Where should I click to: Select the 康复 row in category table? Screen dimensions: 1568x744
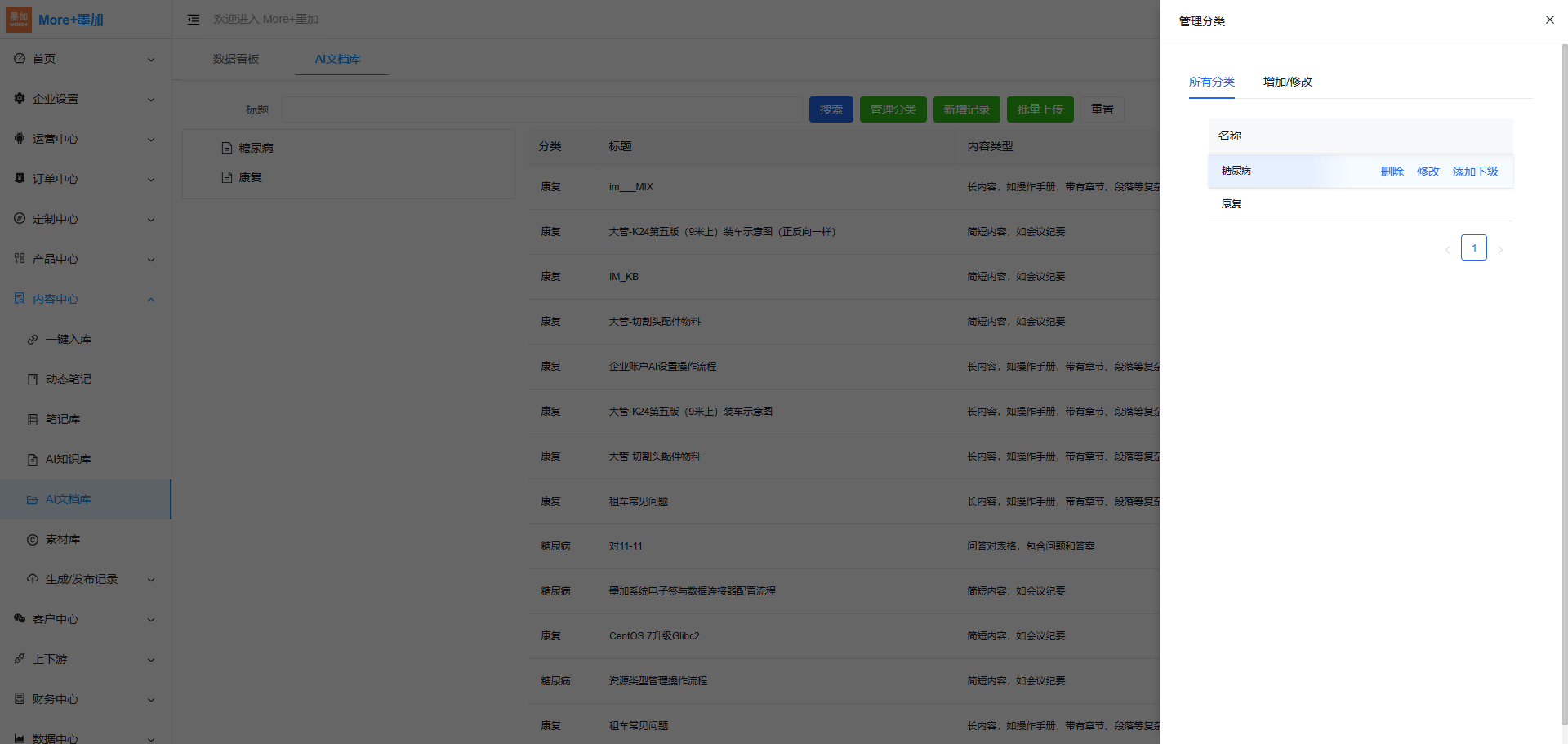1232,204
